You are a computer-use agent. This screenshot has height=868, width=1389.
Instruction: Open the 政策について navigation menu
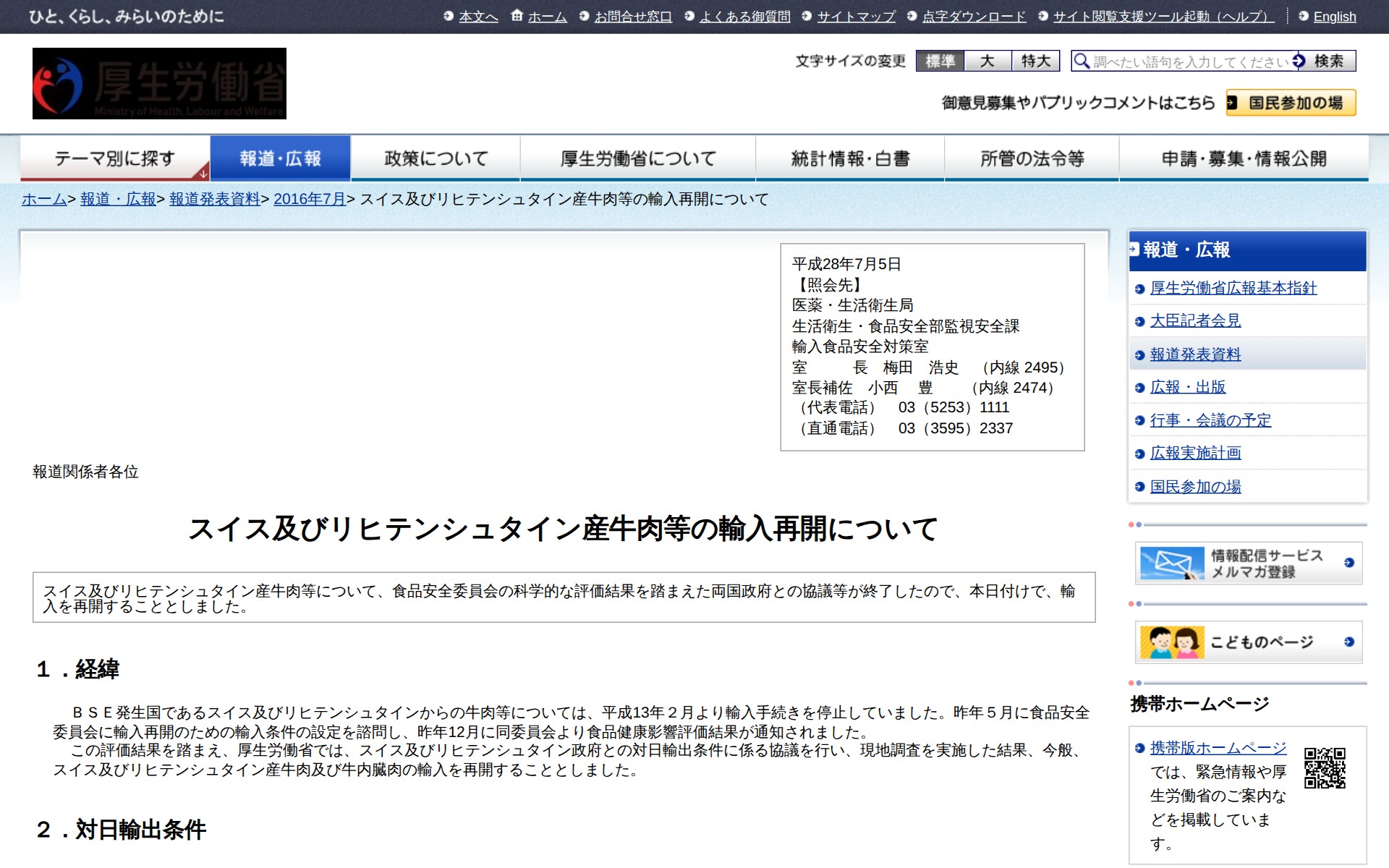436,158
